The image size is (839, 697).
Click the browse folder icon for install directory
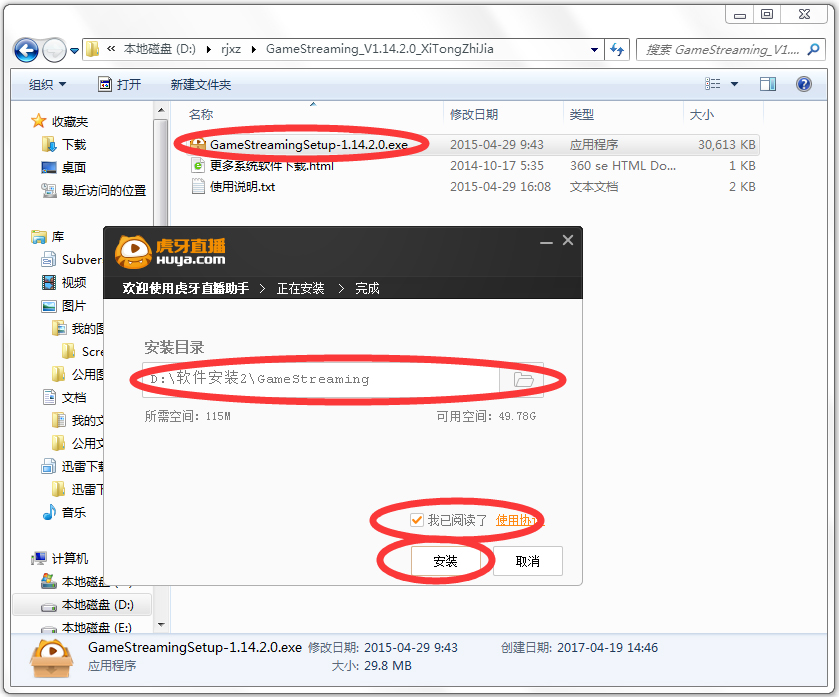[523, 379]
